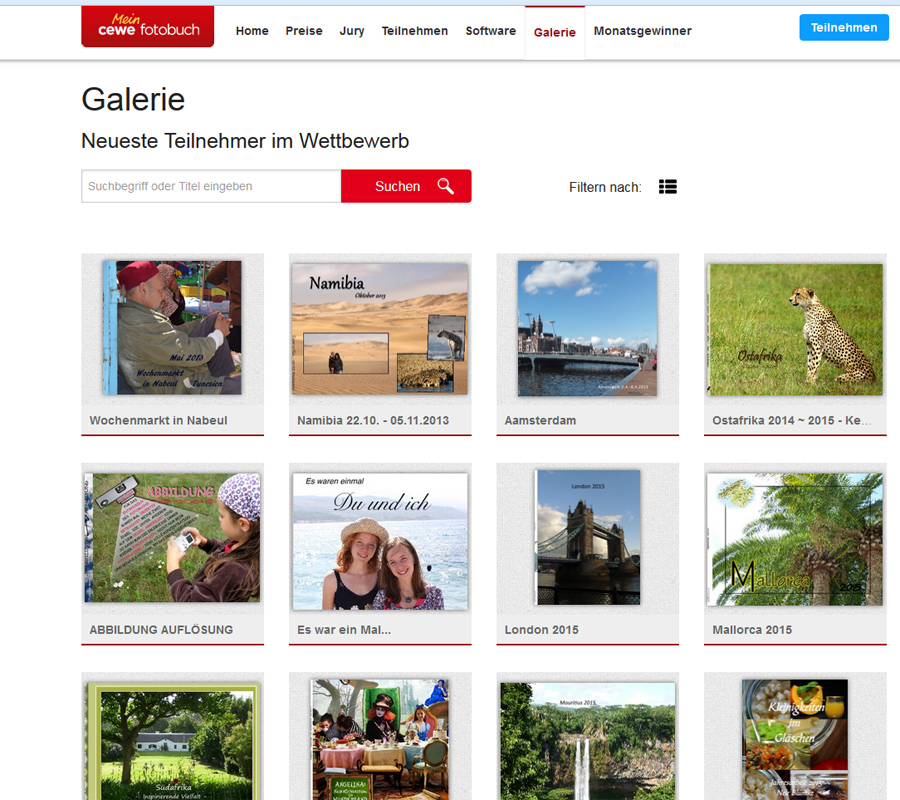The width and height of the screenshot is (900, 800).
Task: Click the London 2015 title link
Action: tap(541, 630)
